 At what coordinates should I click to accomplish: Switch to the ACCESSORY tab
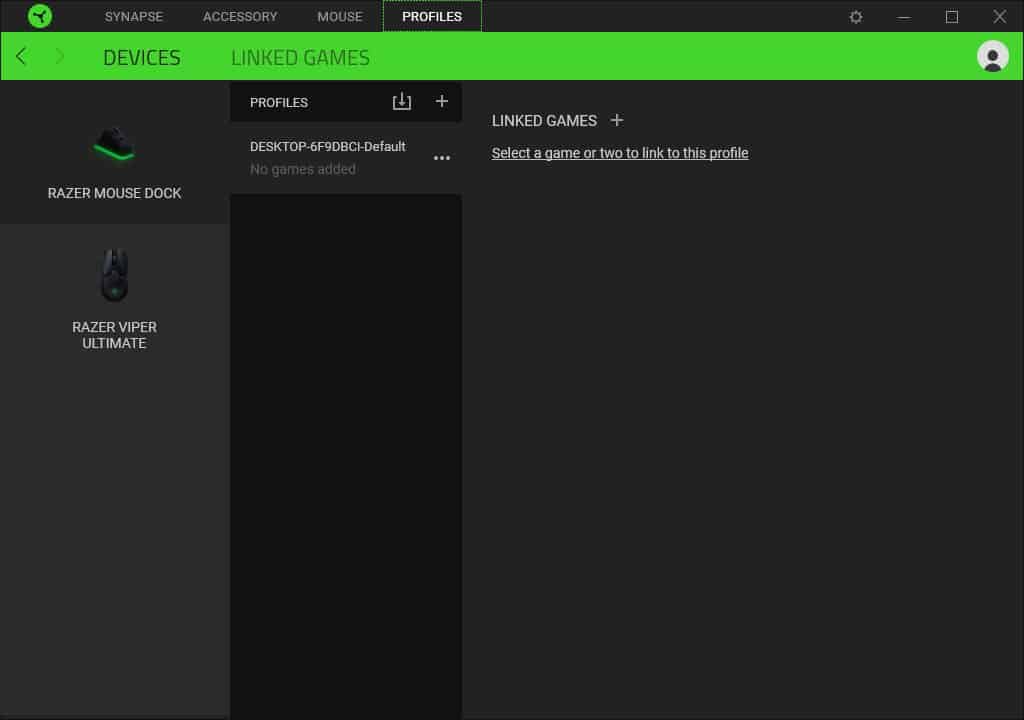click(x=240, y=16)
